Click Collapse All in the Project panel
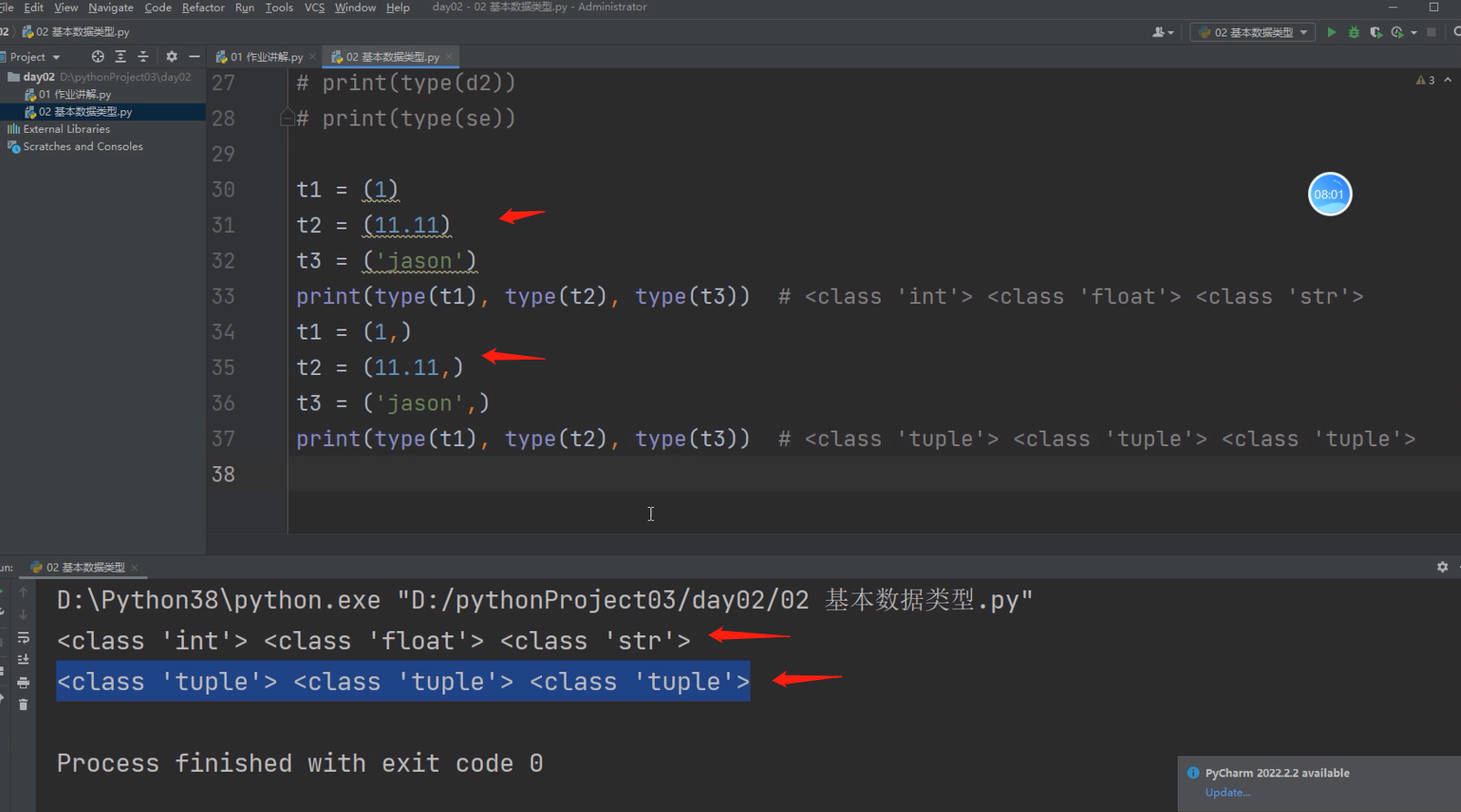1461x812 pixels. coord(143,56)
